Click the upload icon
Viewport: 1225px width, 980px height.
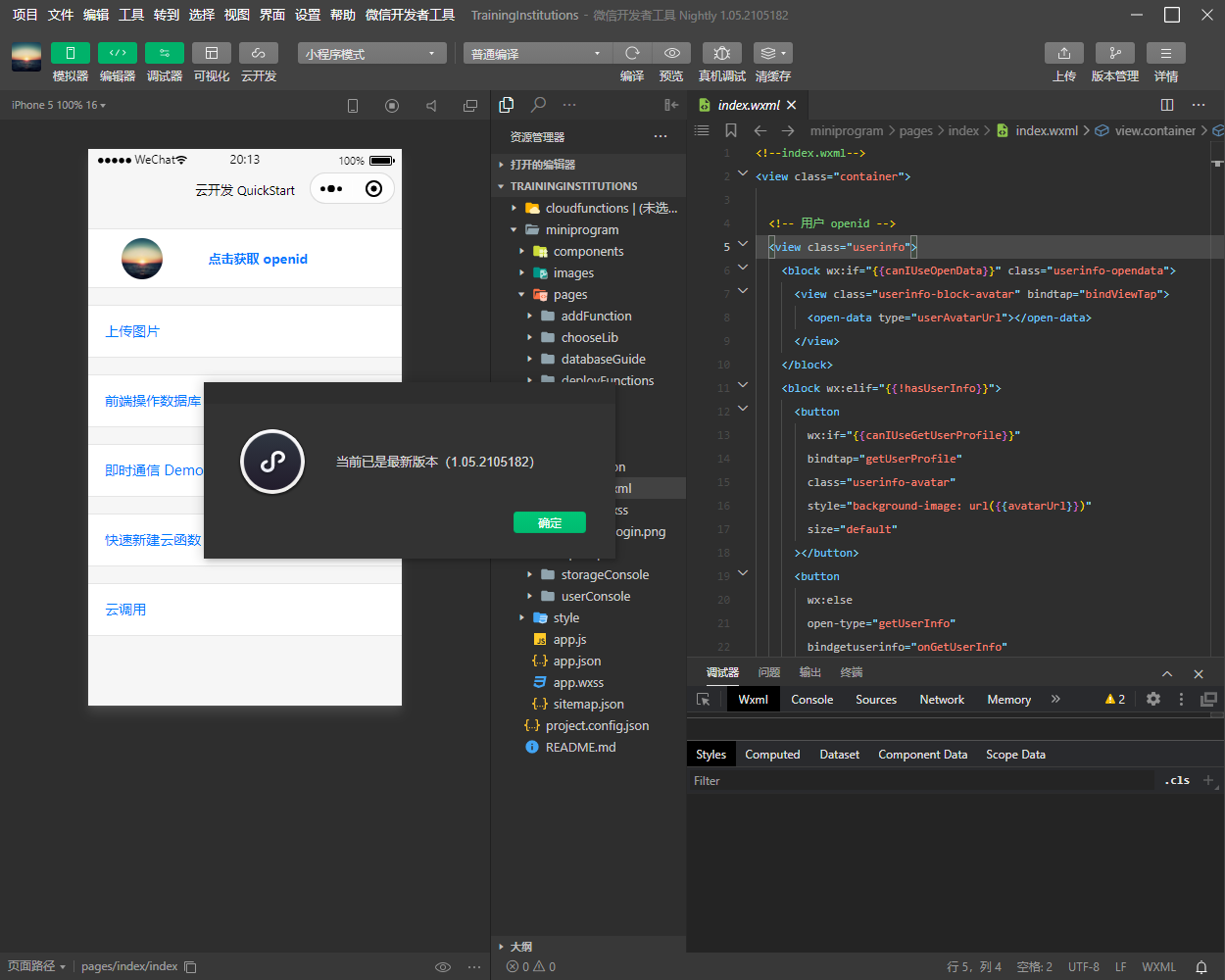click(1064, 53)
